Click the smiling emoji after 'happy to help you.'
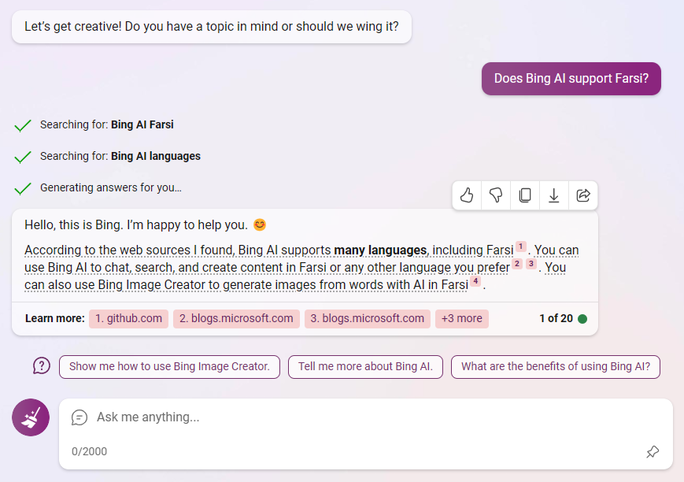 [260, 225]
